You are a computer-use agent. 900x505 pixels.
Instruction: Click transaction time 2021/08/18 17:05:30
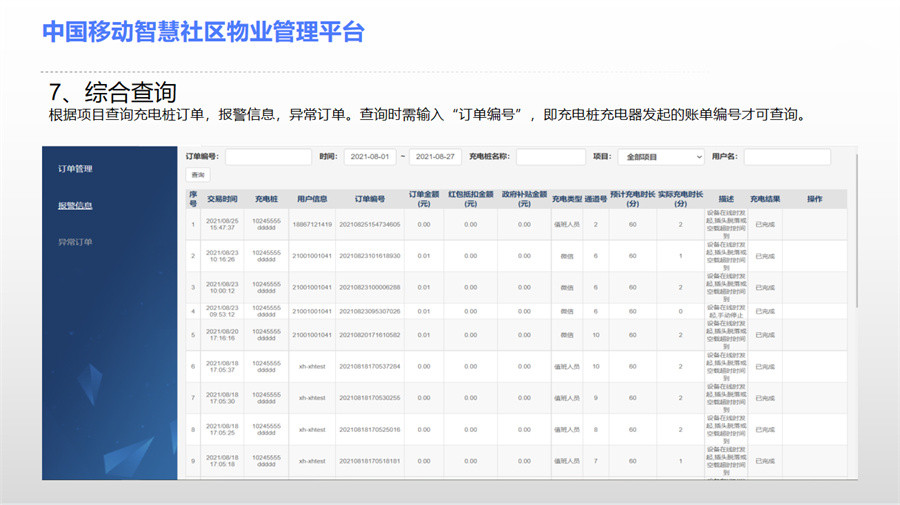coord(222,398)
